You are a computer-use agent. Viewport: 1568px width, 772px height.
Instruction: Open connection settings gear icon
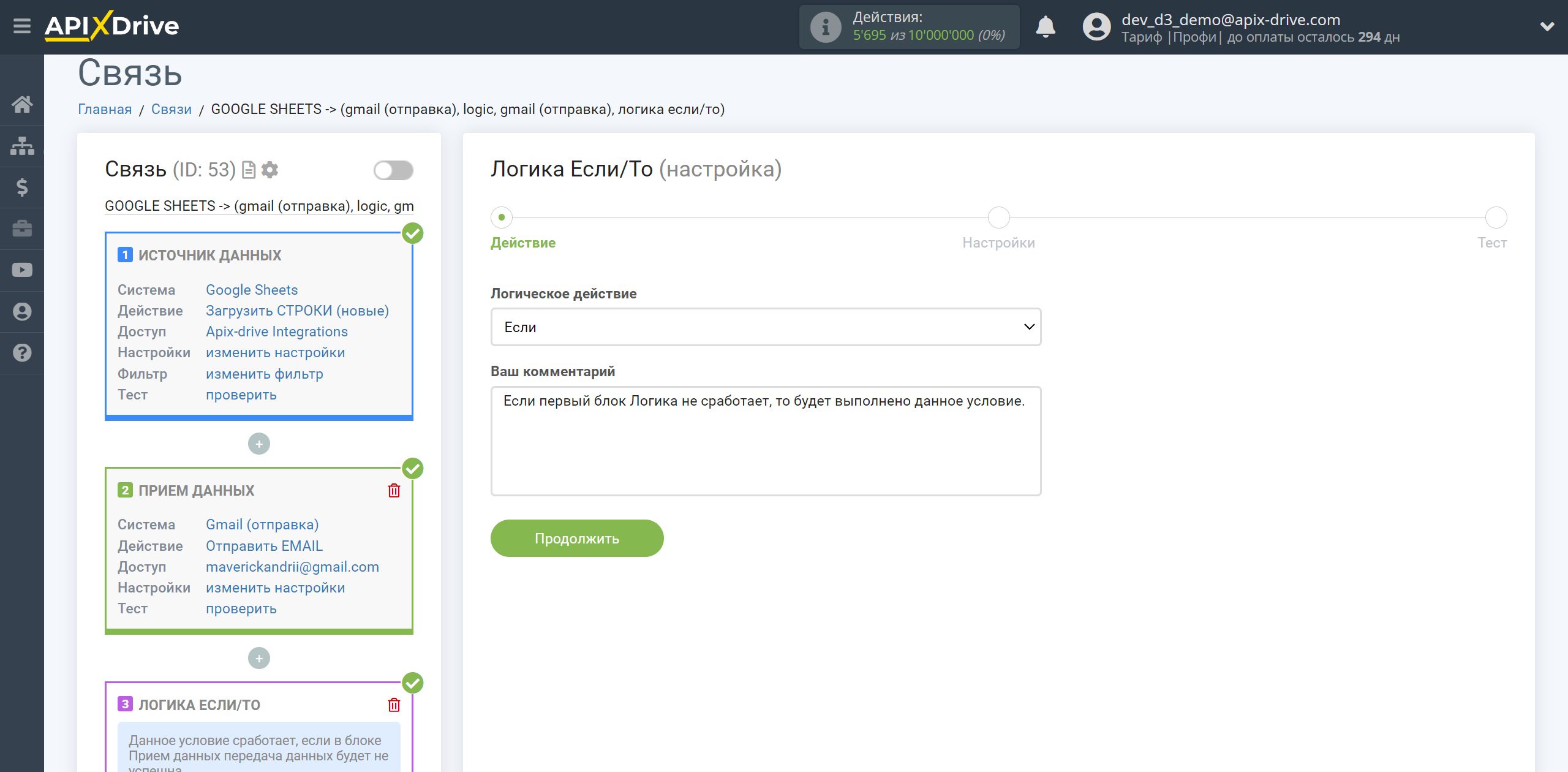pyautogui.click(x=269, y=170)
